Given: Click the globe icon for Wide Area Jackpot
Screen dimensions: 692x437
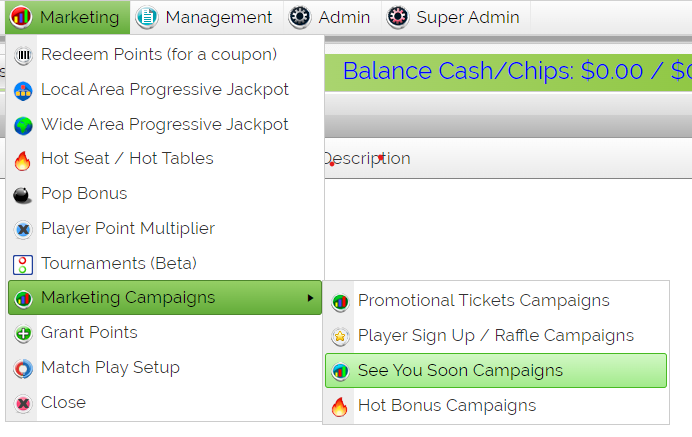Looking at the screenshot, I should pos(23,126).
